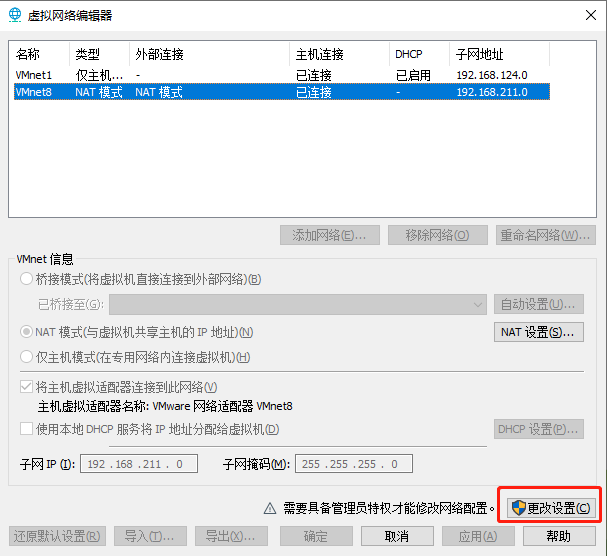Click 已连接 cell in VMnet1 row
Screen dimensions: 607x556
point(314,75)
